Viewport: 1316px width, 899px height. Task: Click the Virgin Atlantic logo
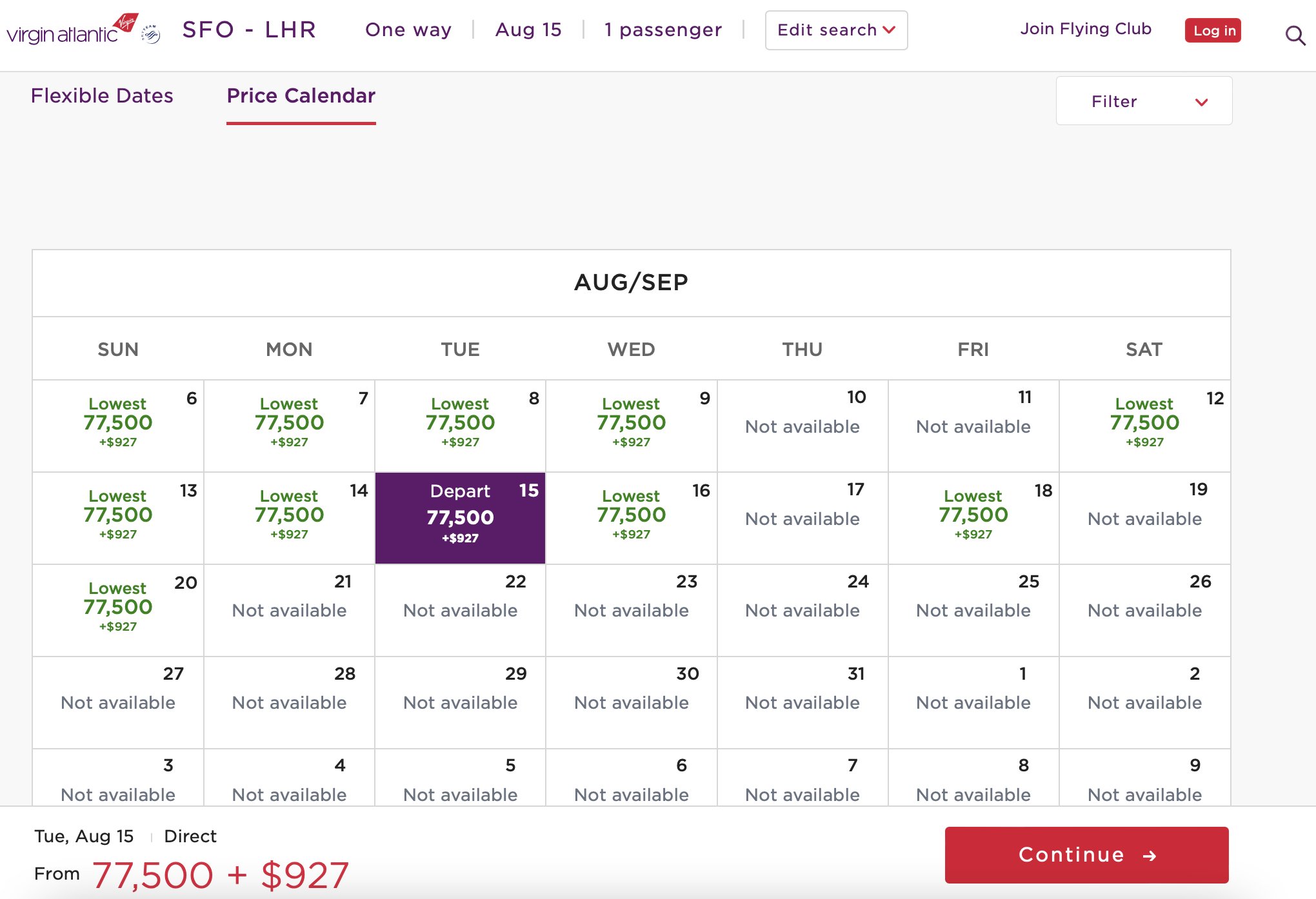point(71,30)
